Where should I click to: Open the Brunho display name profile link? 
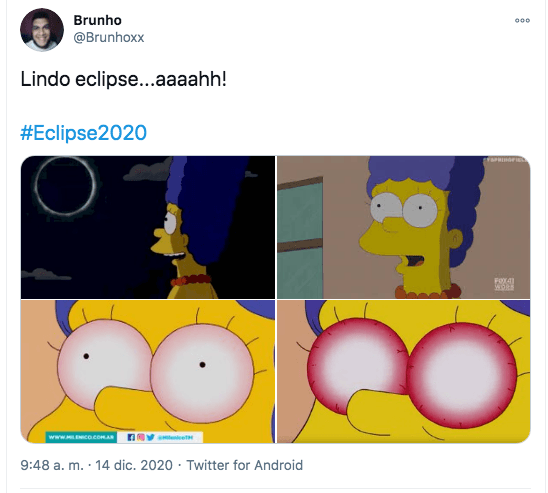(x=98, y=20)
